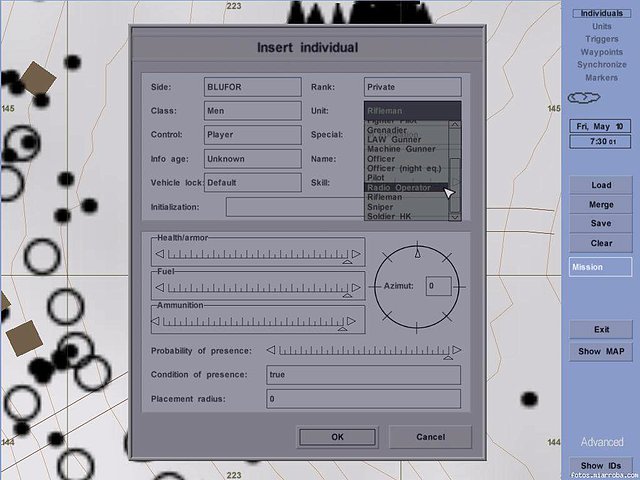Click Condition of presence field
Viewport: 640px width, 480px height.
tap(363, 375)
